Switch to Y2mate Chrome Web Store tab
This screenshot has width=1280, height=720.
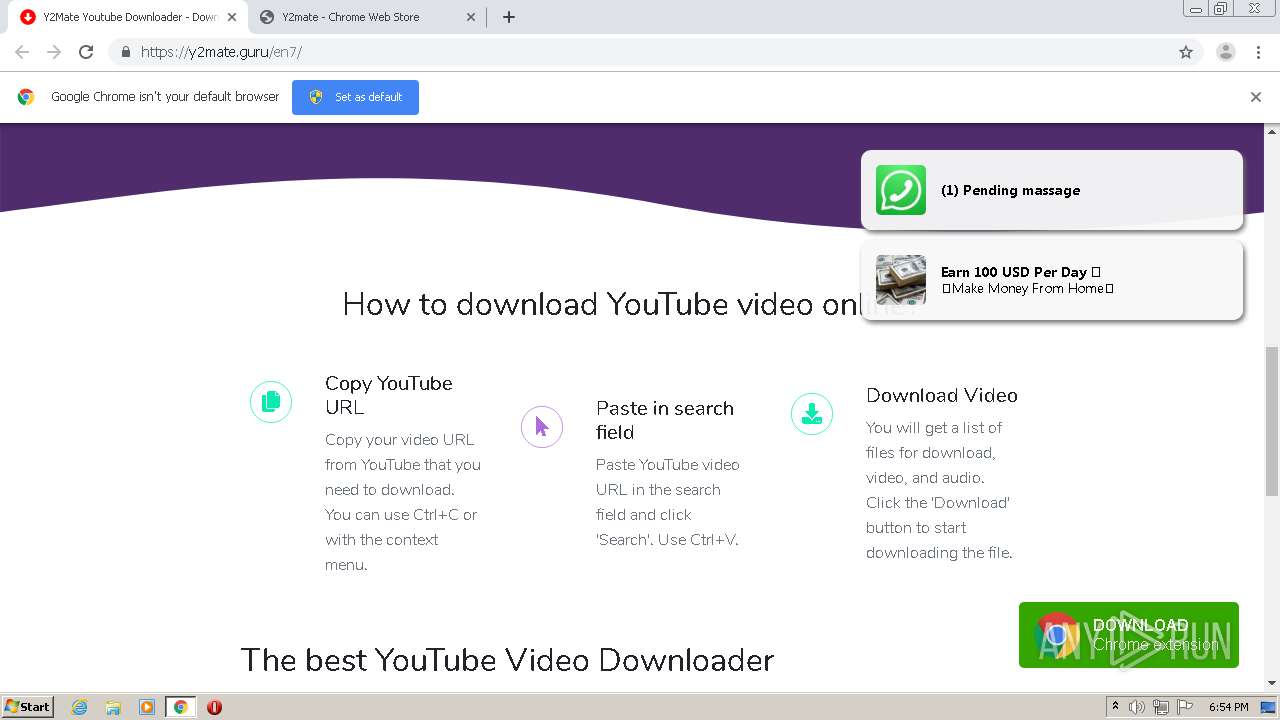[365, 17]
